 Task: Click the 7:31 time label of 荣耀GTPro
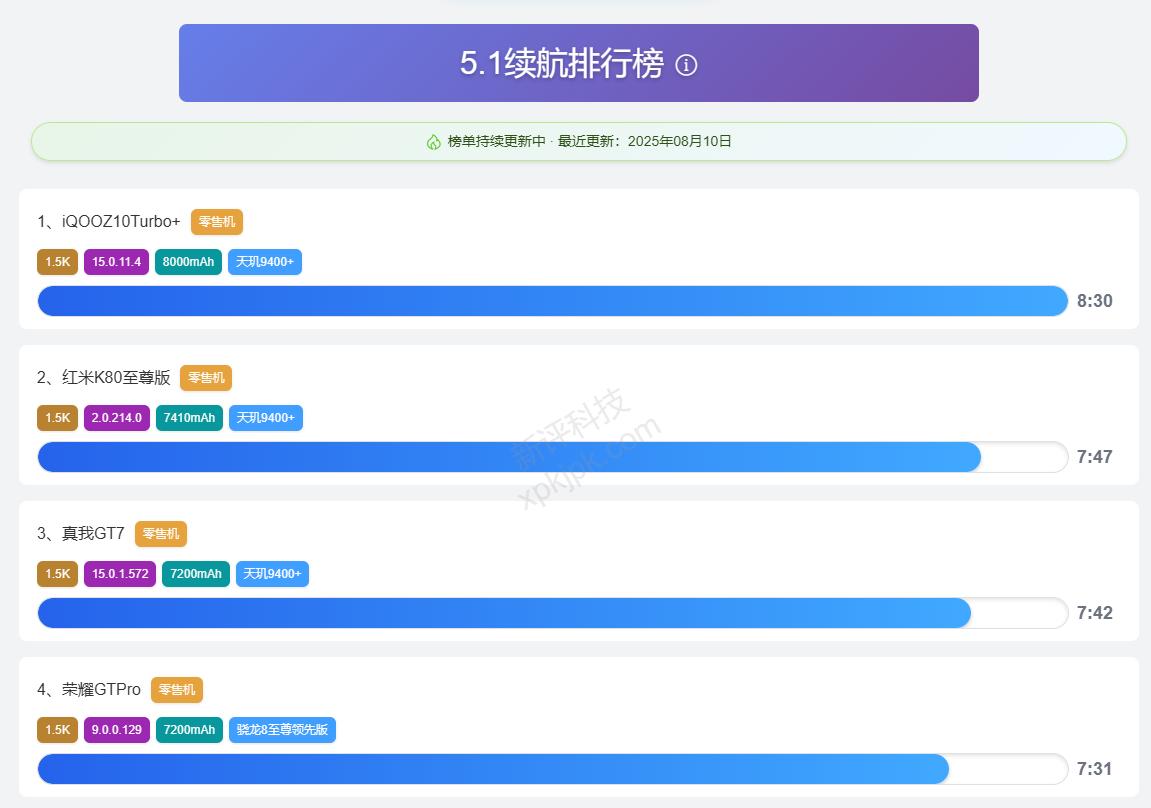pyautogui.click(x=1094, y=768)
